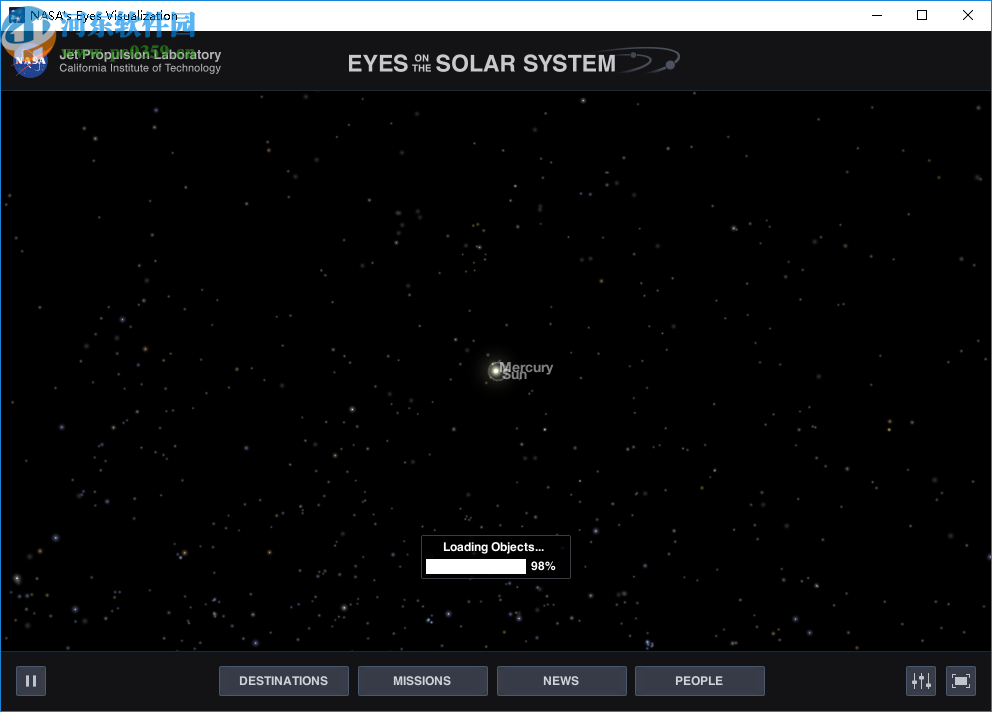Screen dimensions: 992x712
Task: Click the 98% loading percentage
Action: point(542,566)
